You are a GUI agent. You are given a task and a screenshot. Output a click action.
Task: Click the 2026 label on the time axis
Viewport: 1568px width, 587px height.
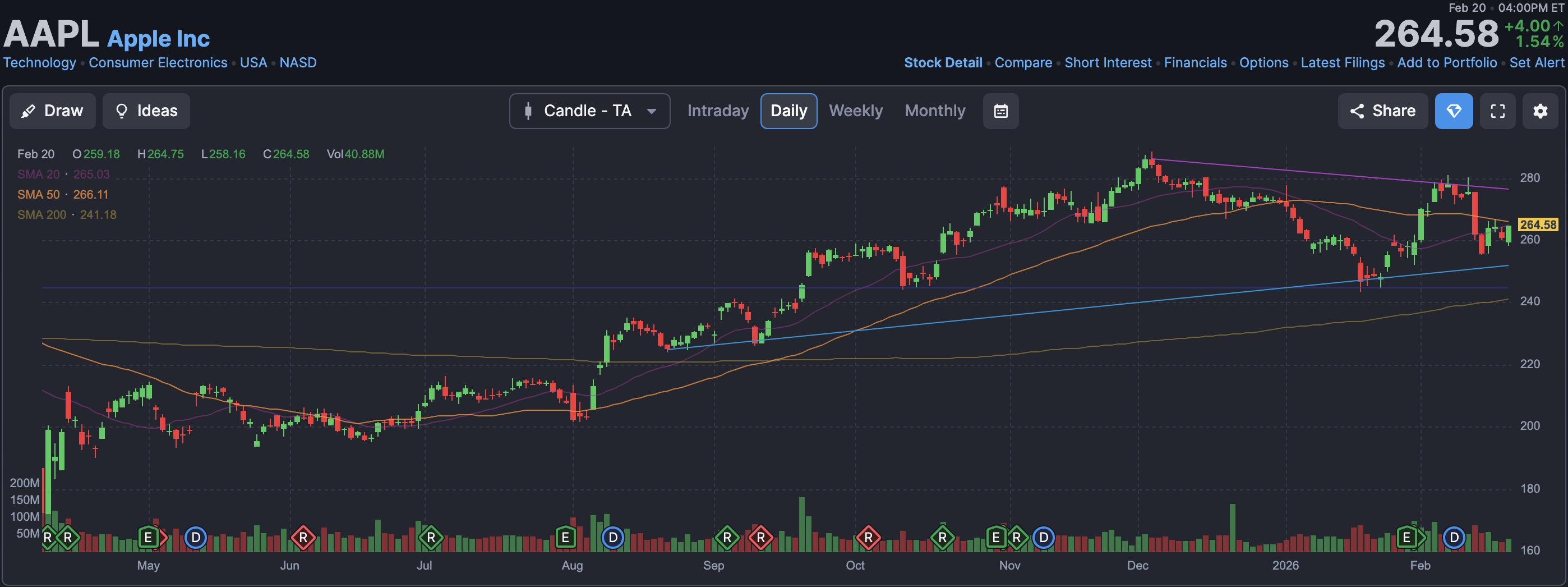[x=1285, y=565]
